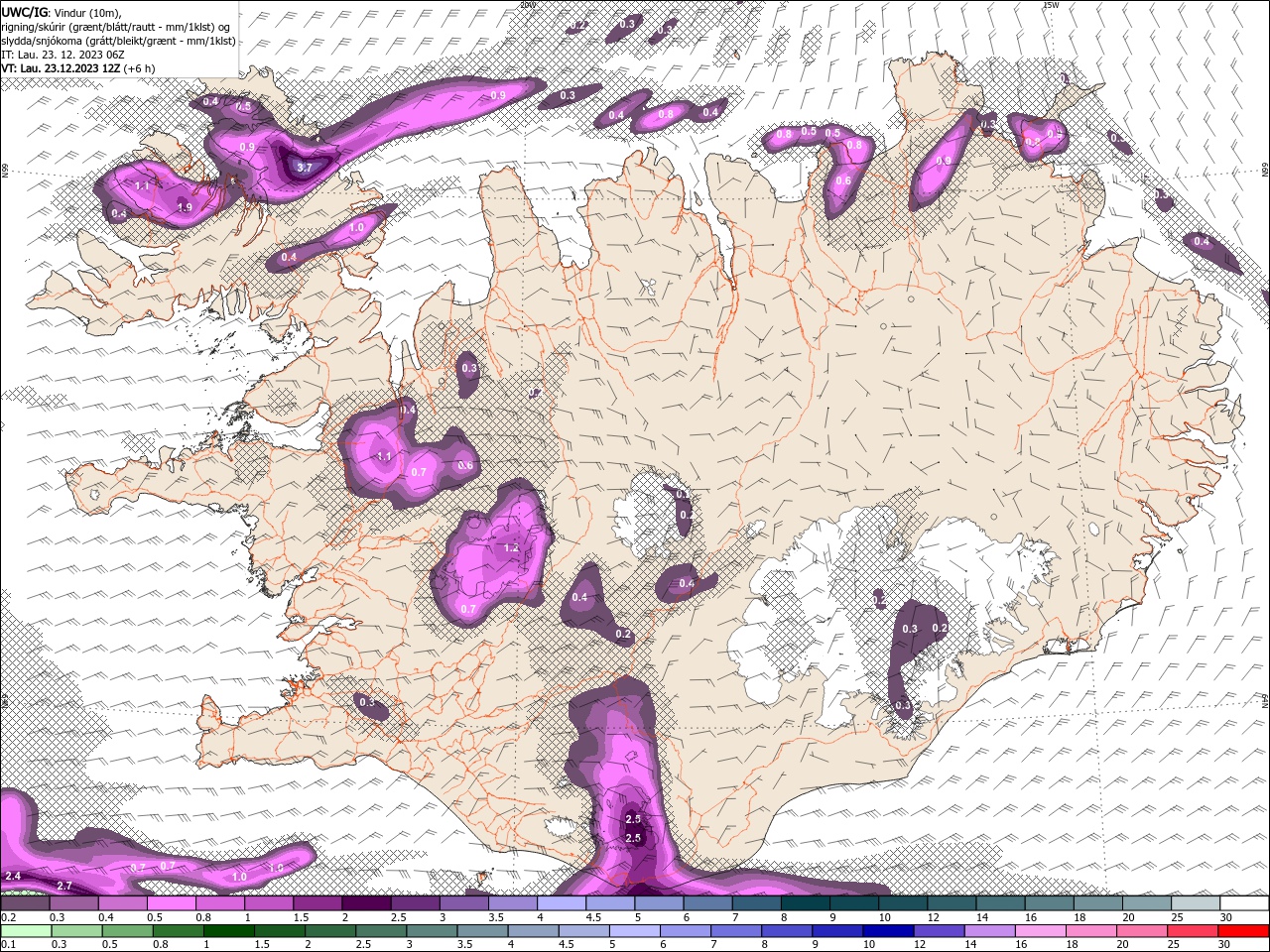Image resolution: width=1270 pixels, height=952 pixels.
Task: Click the 1.2 precipitation value on the map
Action: click(x=512, y=547)
